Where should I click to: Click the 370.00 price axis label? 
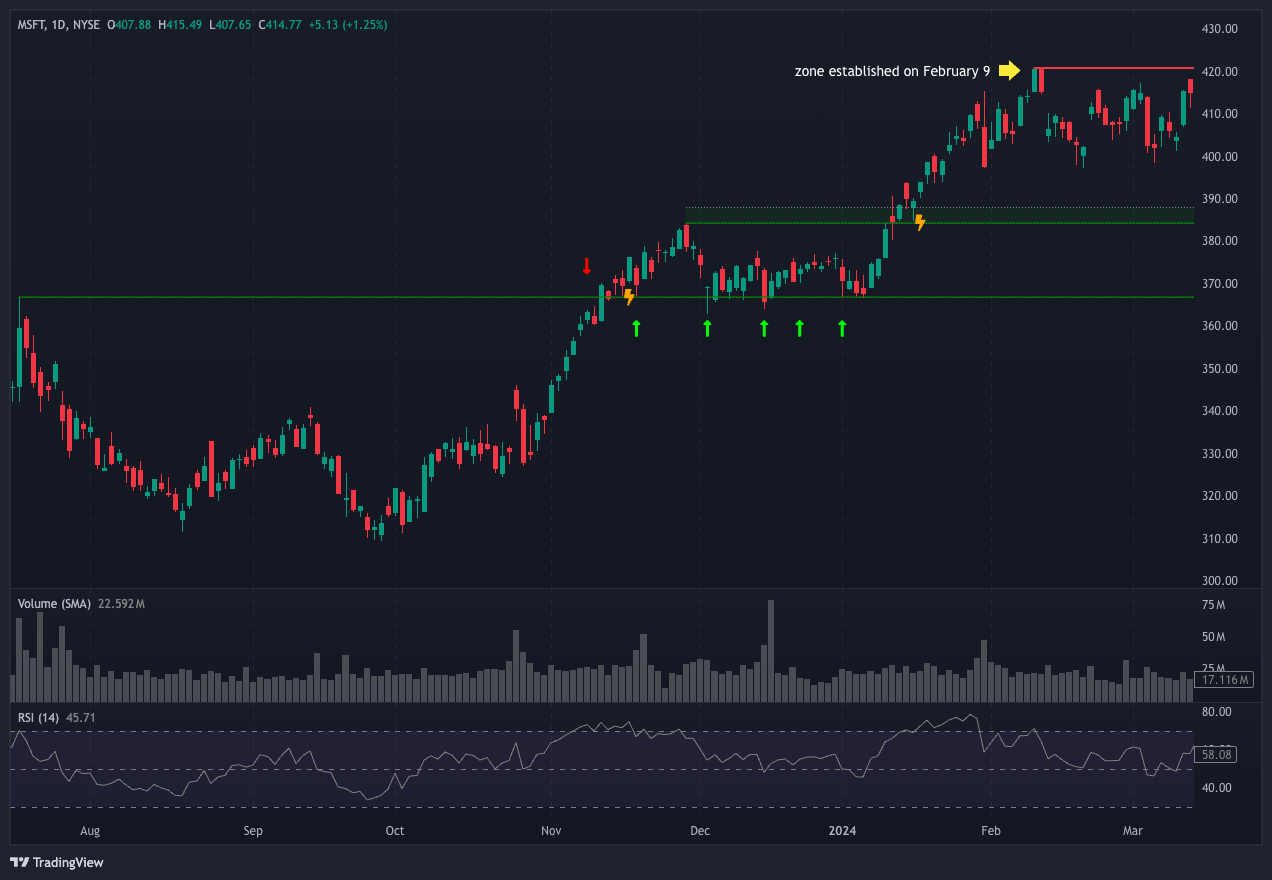click(1220, 284)
